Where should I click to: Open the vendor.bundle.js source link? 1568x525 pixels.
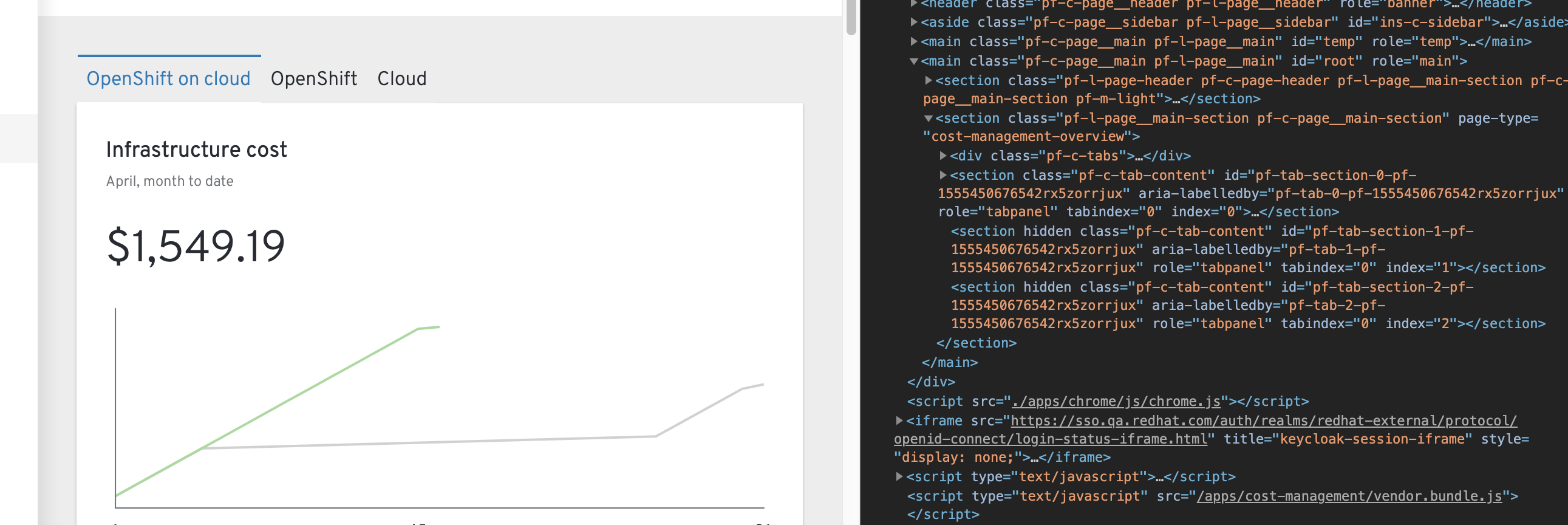tap(1349, 496)
